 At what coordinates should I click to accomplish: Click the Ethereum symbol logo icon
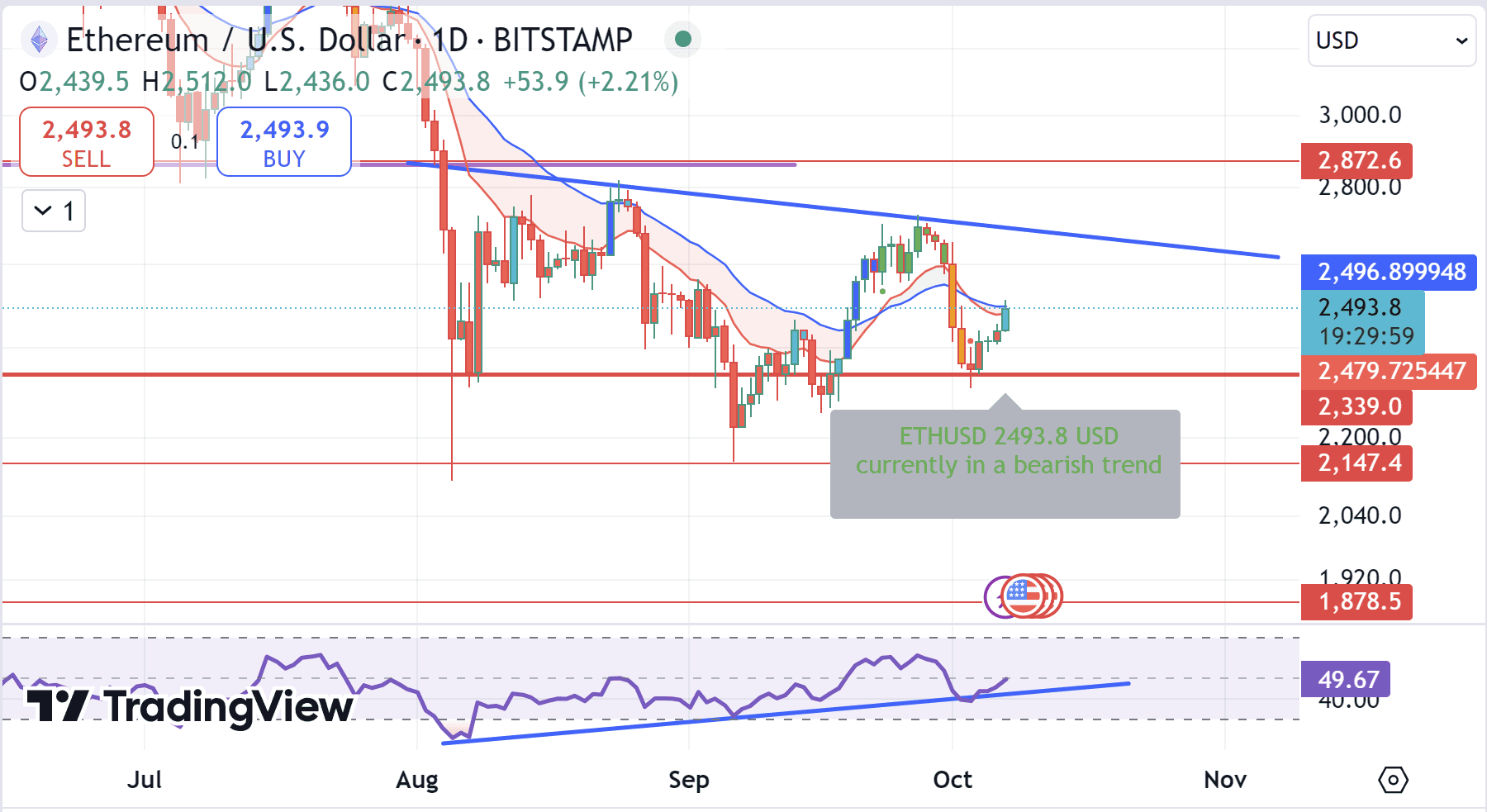[x=39, y=39]
